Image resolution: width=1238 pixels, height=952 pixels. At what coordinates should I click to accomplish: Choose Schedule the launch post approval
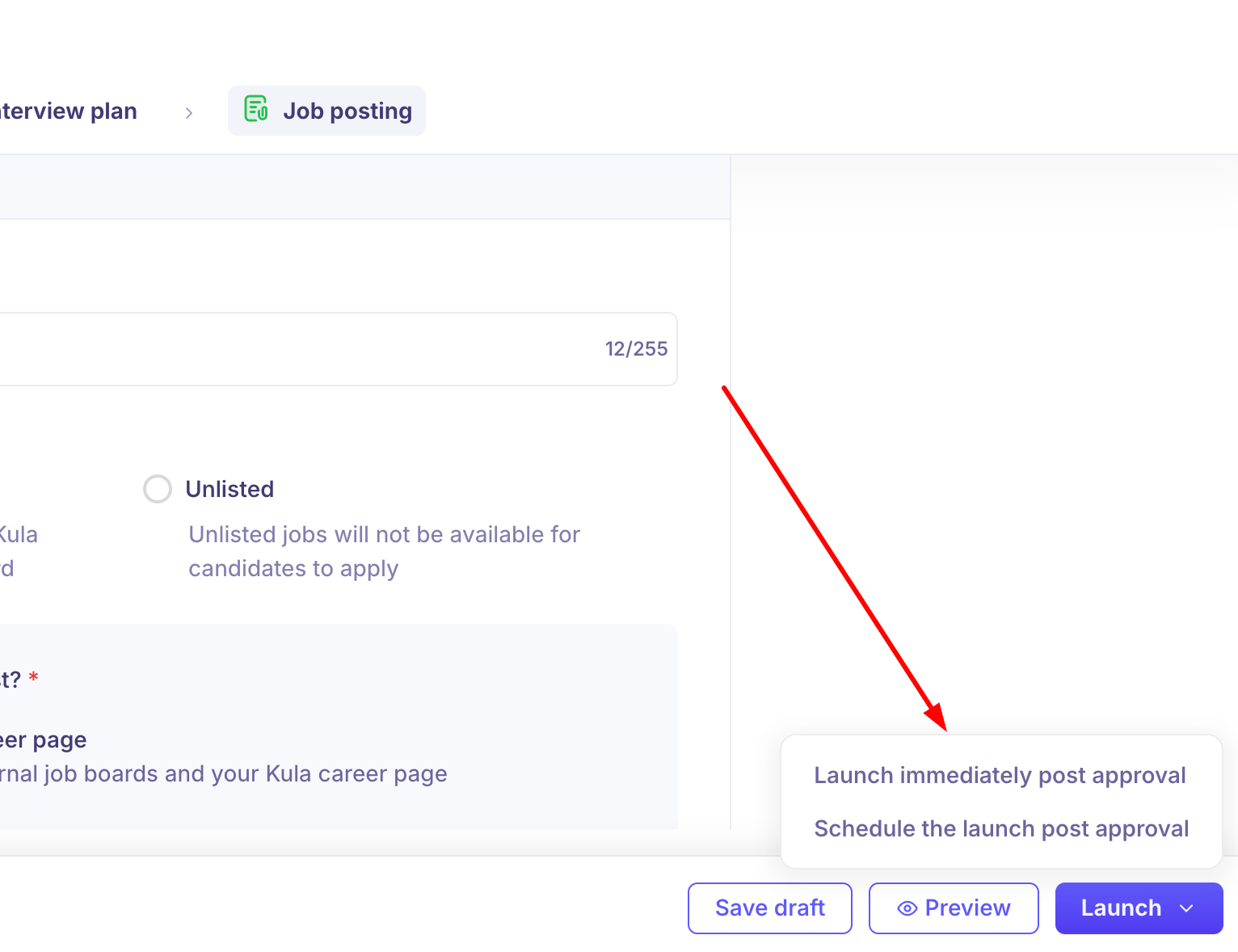point(1001,828)
